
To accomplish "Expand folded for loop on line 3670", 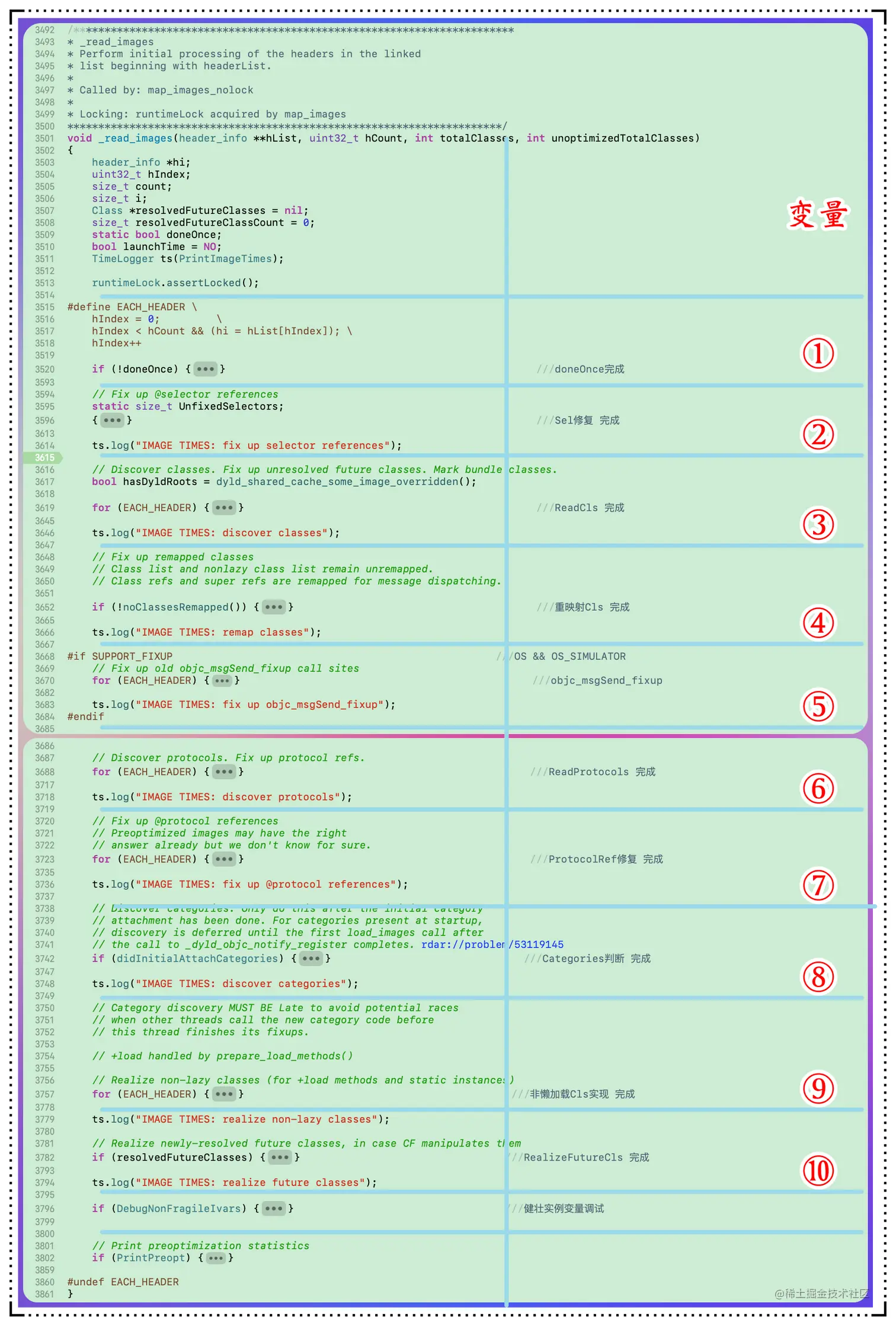I will (222, 681).
